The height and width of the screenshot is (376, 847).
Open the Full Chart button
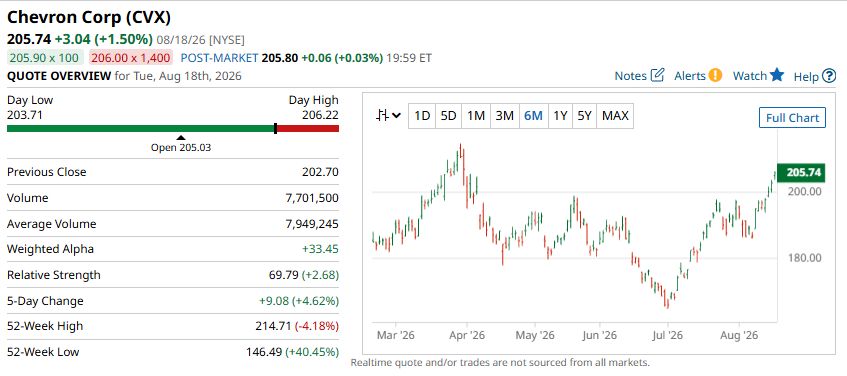(x=792, y=117)
